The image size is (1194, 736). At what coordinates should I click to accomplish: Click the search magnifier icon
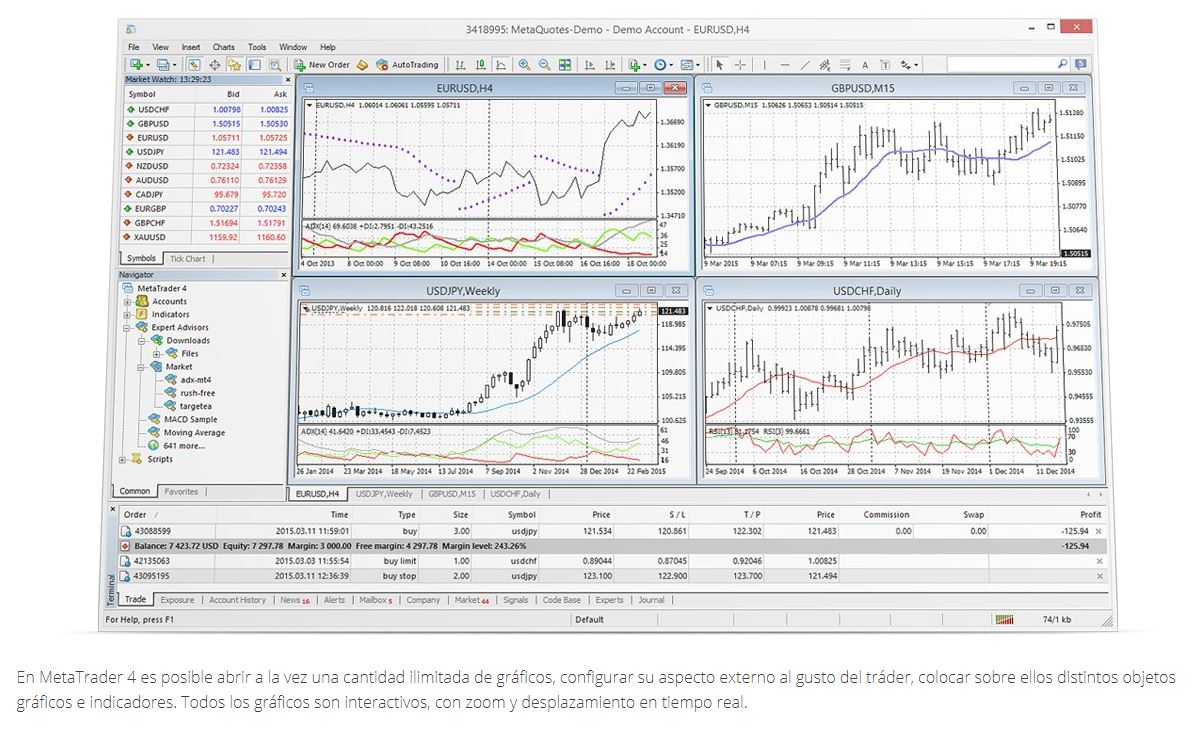pyautogui.click(x=1063, y=65)
